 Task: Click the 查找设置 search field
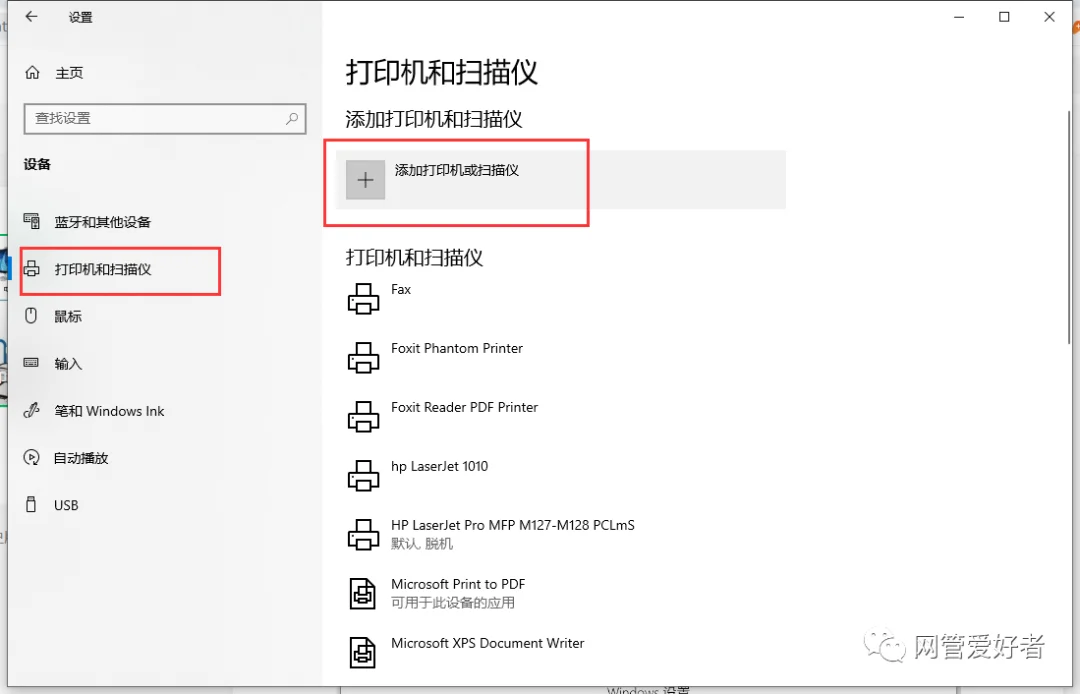pyautogui.click(x=150, y=119)
